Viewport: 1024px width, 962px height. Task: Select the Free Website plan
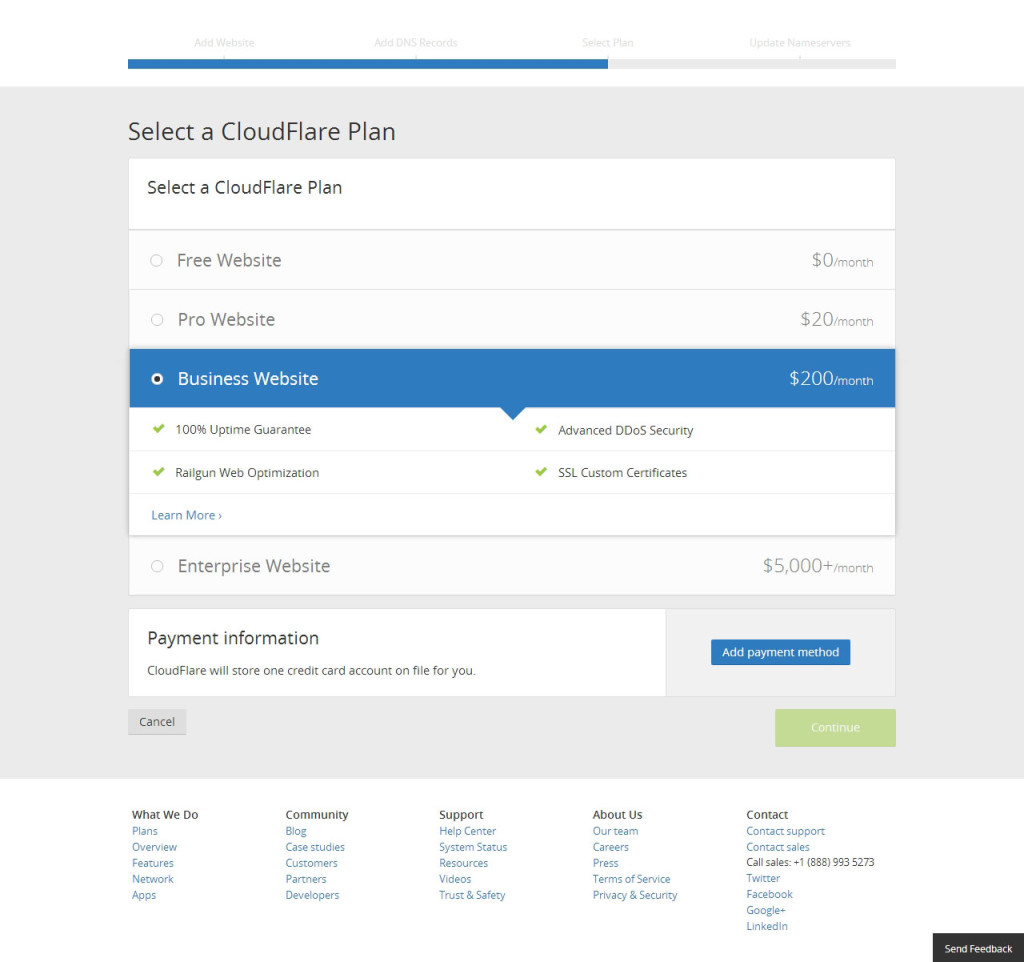[x=156, y=259]
